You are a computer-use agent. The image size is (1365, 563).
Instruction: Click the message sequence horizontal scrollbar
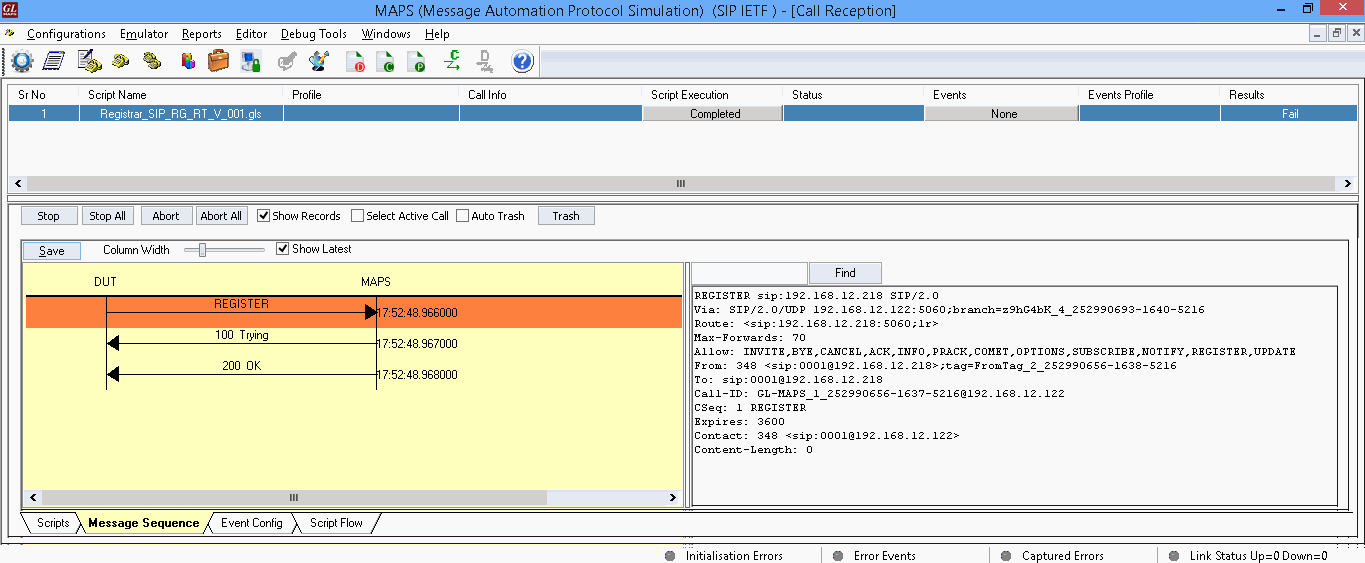(x=352, y=497)
